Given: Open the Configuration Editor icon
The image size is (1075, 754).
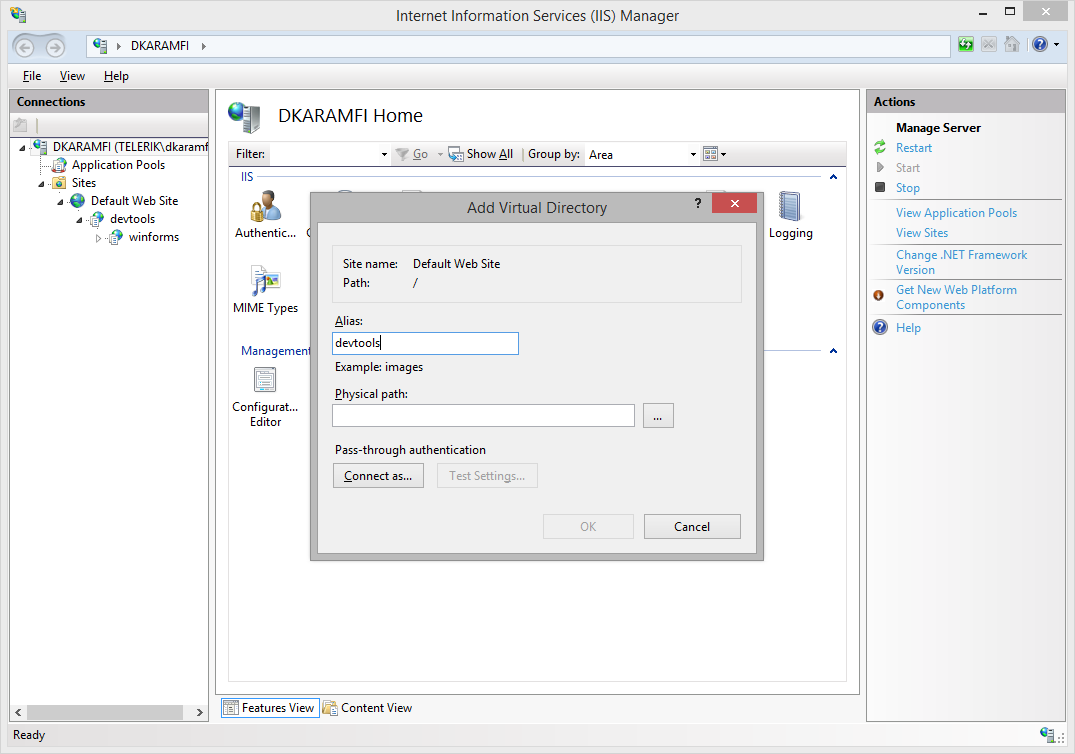Looking at the screenshot, I should pyautogui.click(x=265, y=395).
